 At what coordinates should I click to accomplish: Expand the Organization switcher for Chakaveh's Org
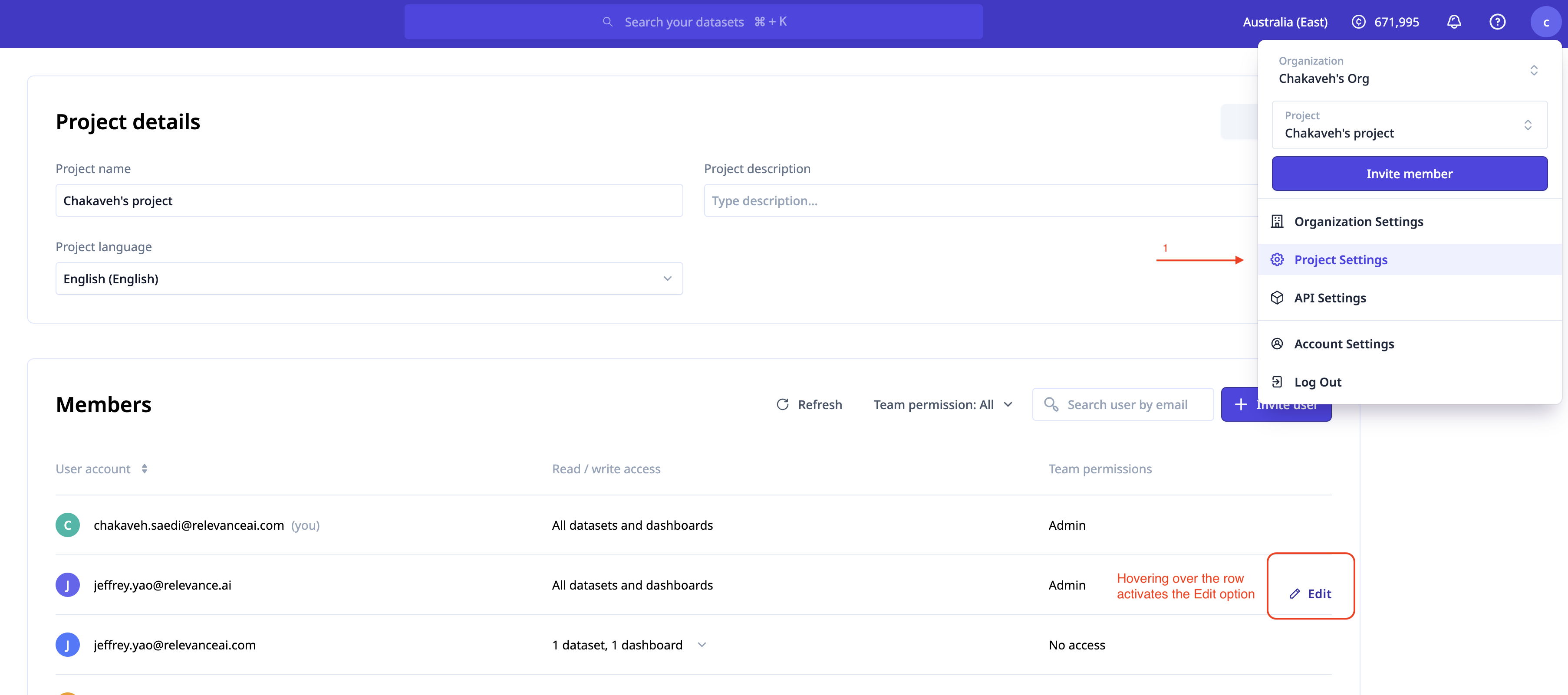click(1533, 70)
